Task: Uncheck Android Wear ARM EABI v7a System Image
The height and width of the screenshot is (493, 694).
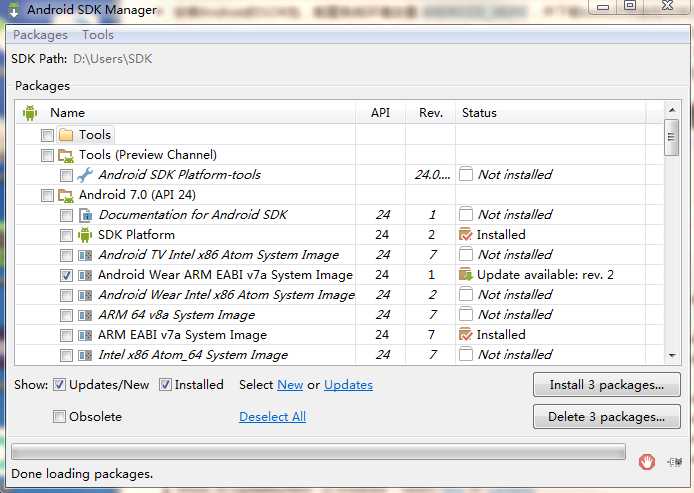Action: click(66, 275)
